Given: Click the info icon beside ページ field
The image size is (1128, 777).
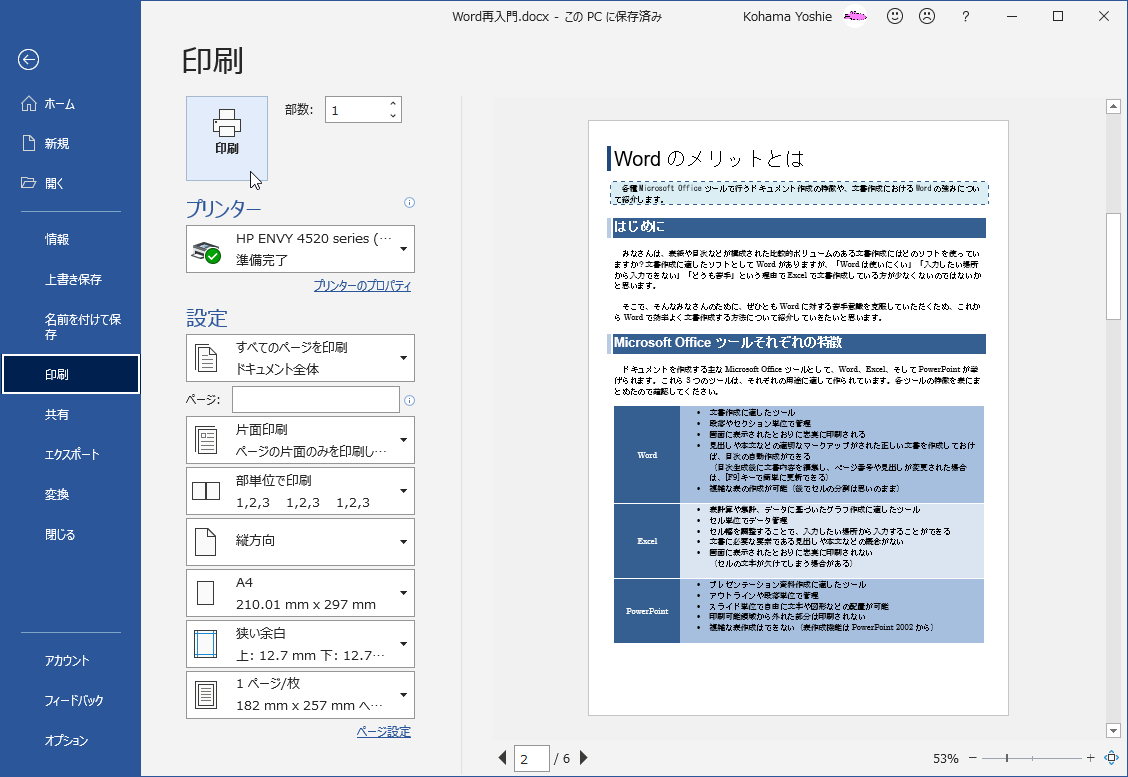Looking at the screenshot, I should 409,400.
